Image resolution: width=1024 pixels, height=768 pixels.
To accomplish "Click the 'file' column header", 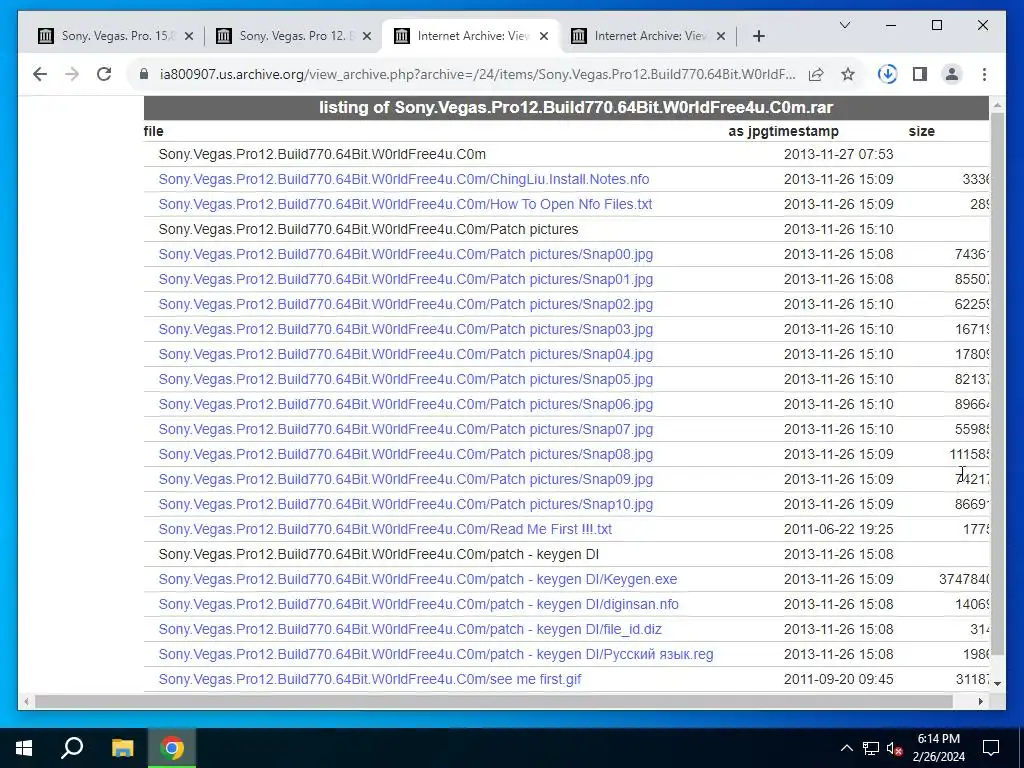I will [x=153, y=131].
